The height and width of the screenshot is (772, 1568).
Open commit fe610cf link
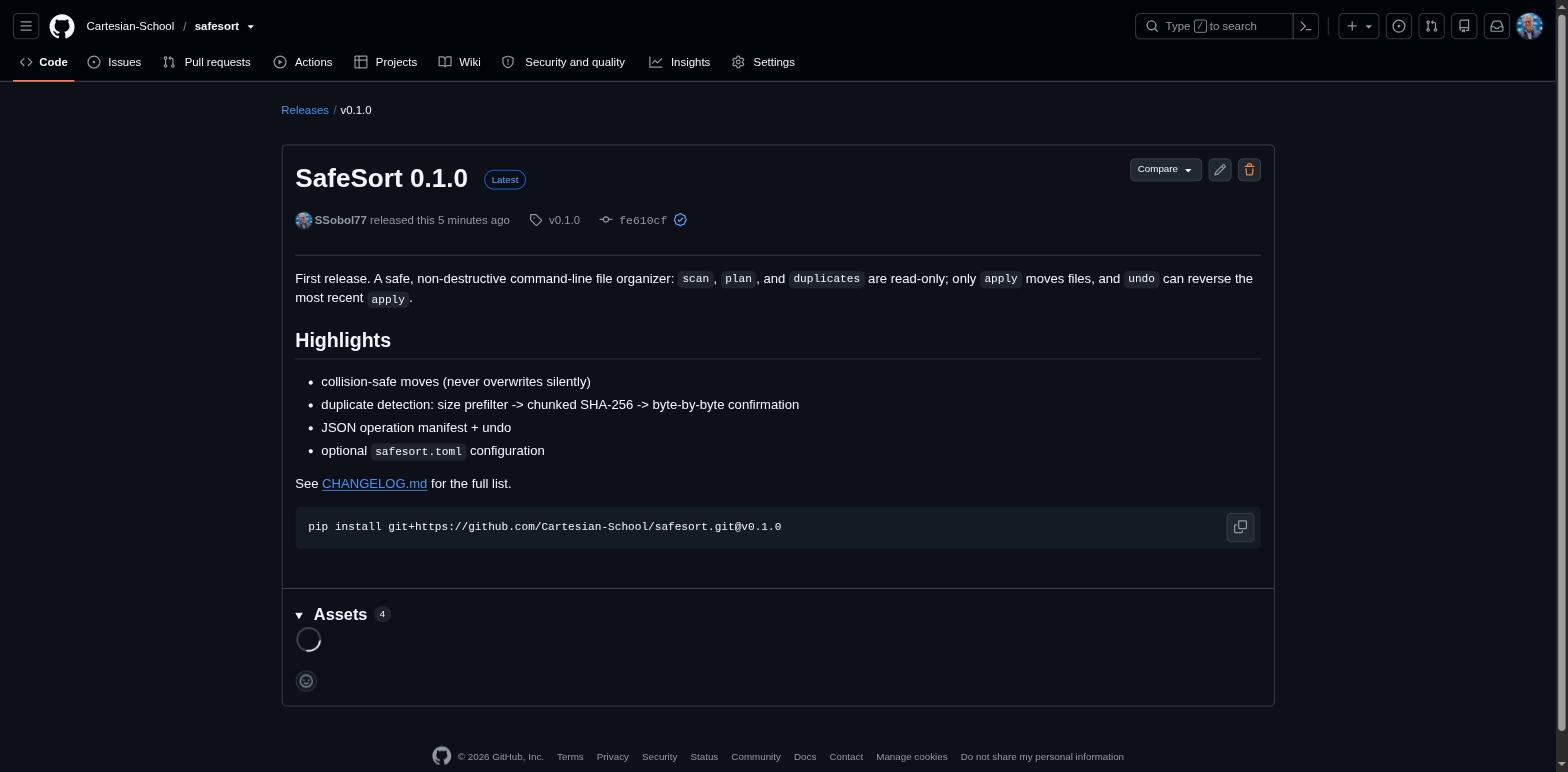click(x=643, y=220)
